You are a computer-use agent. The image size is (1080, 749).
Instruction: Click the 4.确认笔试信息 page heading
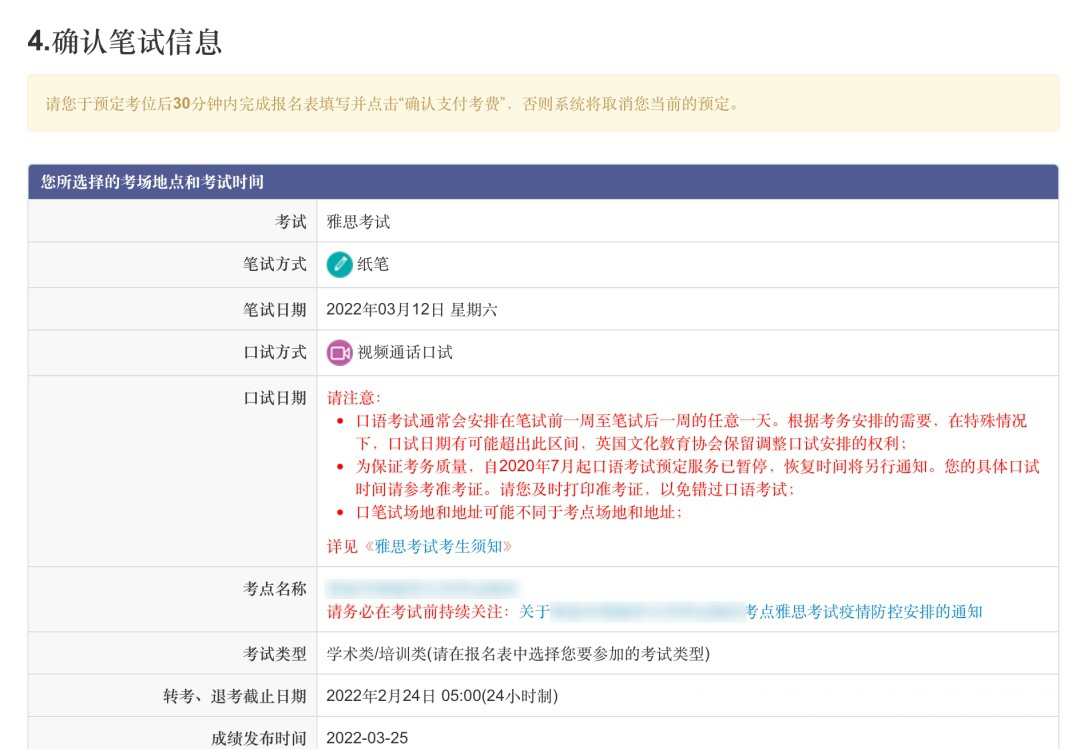(125, 42)
